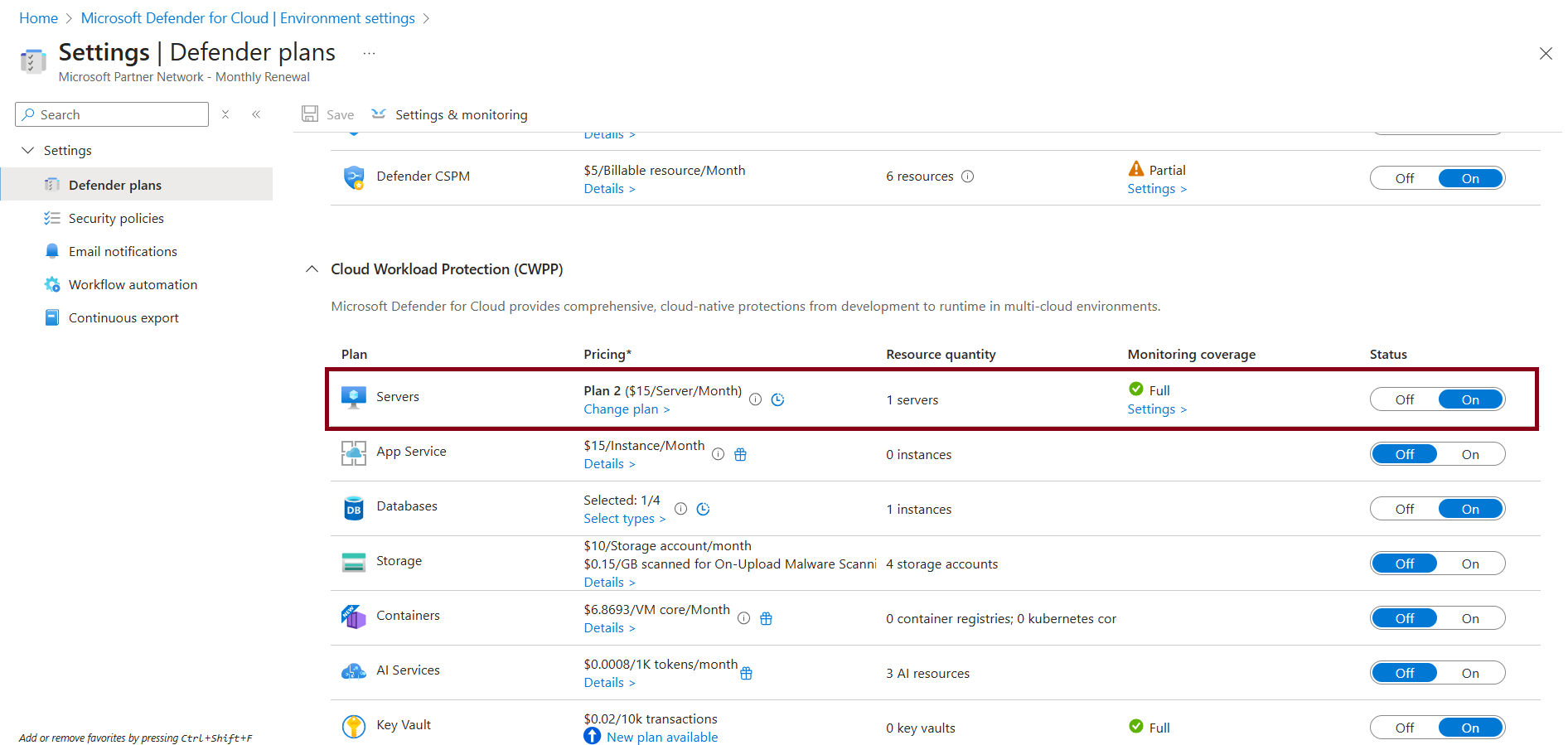Viewport: 1568px width, 745px height.
Task: View Details for Defender CSPM pricing
Action: [x=609, y=189]
